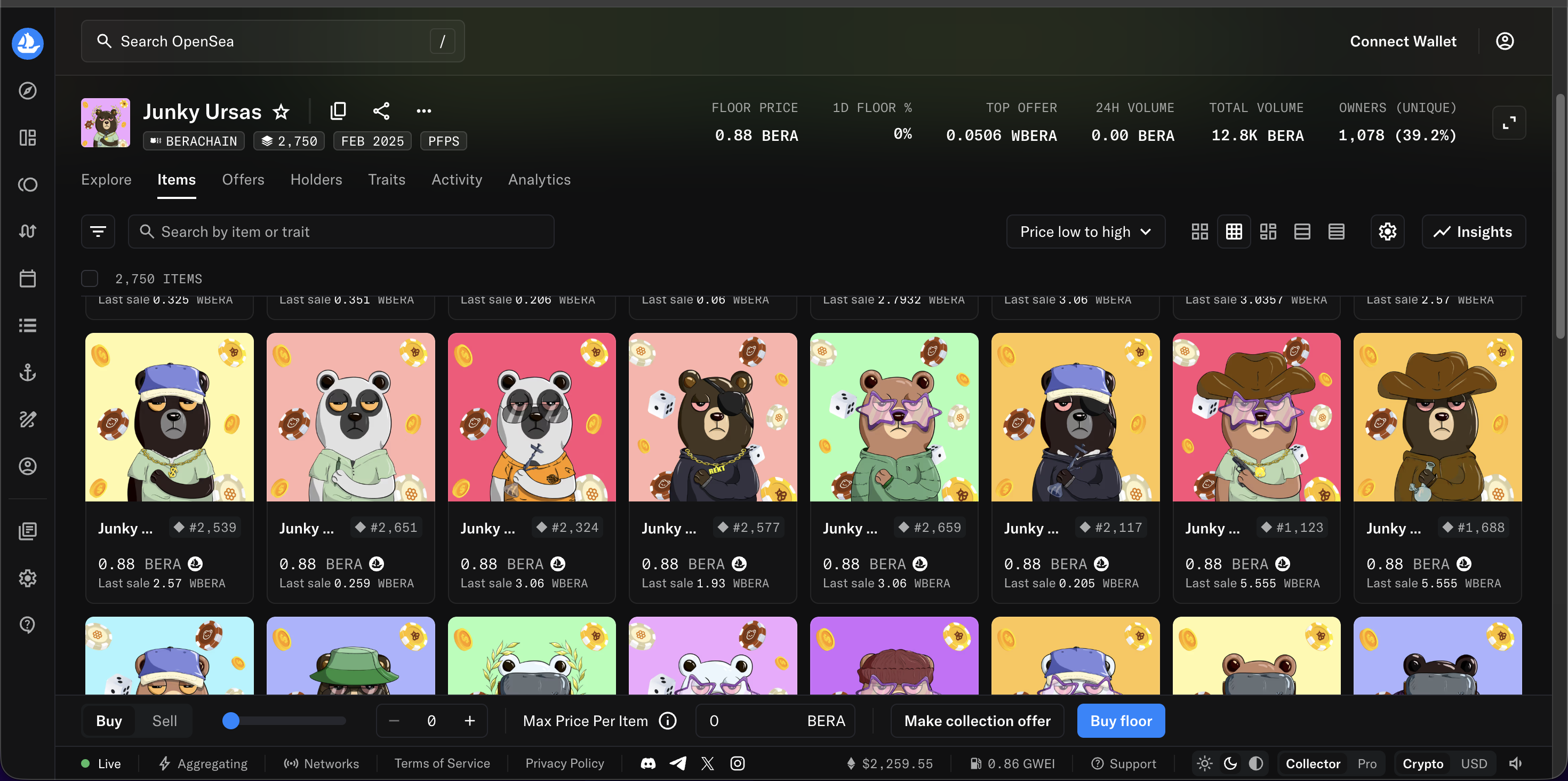Open the item display settings gear

[1387, 232]
